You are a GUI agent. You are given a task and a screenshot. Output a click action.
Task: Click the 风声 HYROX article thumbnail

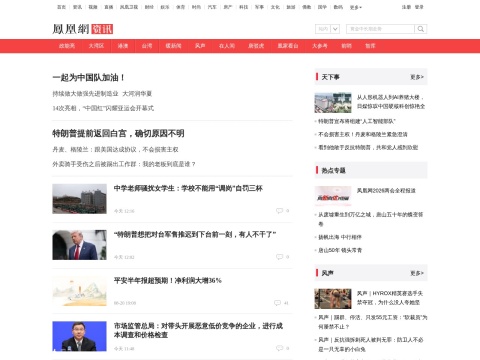point(333,299)
